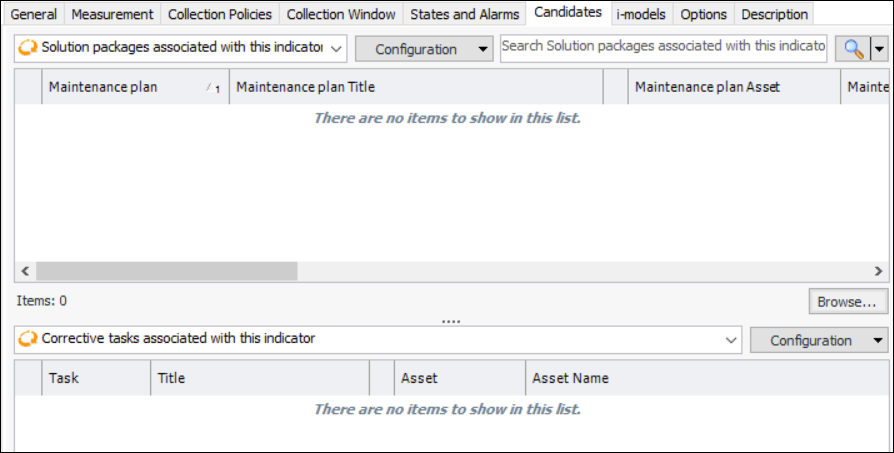Go to the Collection Policies tab
Screen dimensions: 894x453
tap(219, 14)
